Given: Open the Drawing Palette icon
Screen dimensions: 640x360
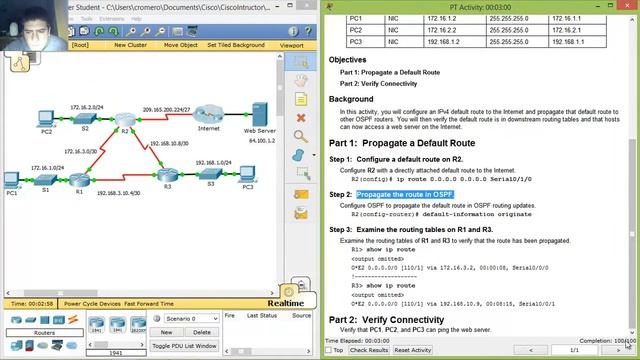Looking at the screenshot, I should coord(178,31).
